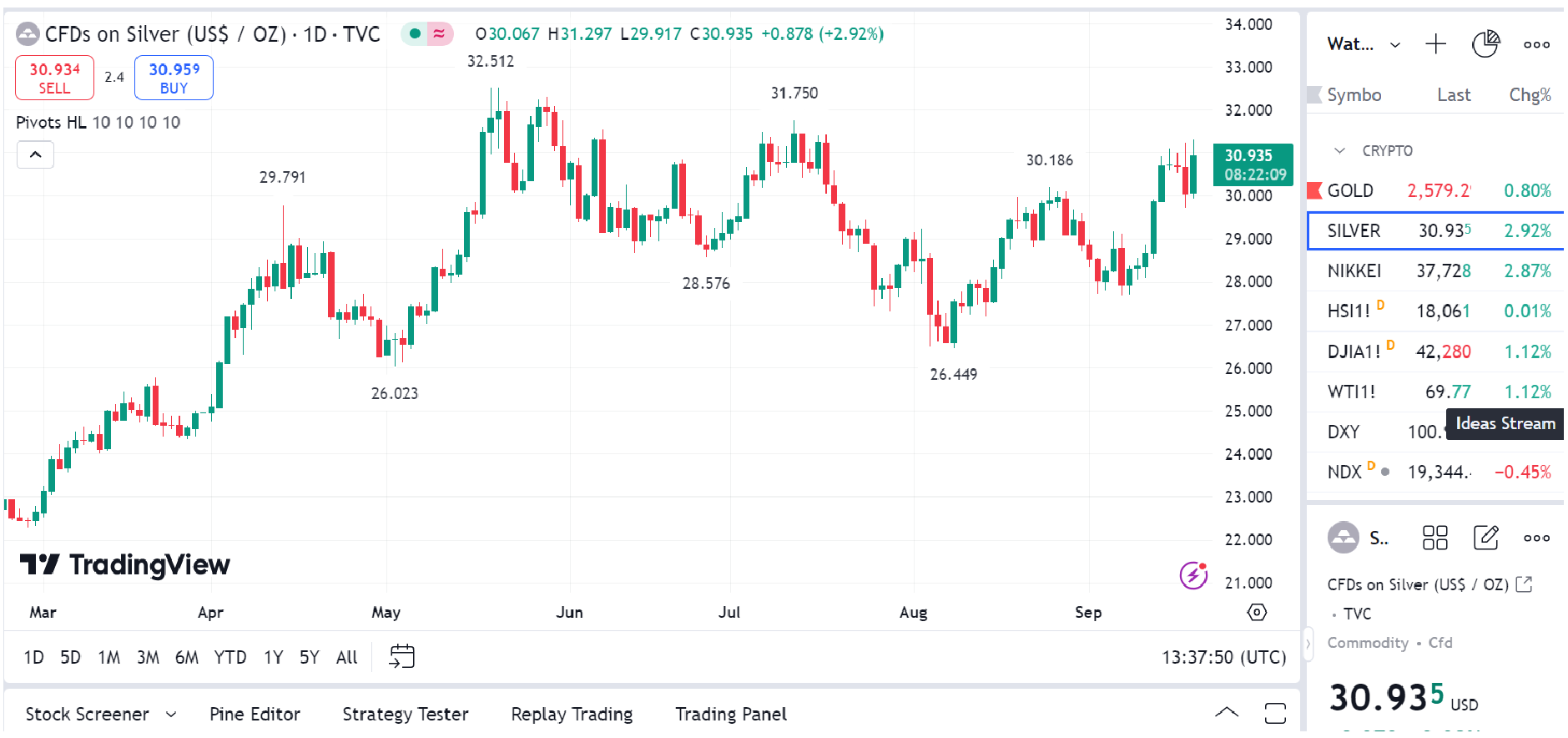Collapse the CRYPTO watchlist section
This screenshot has height=738, width=1568.
[1339, 151]
